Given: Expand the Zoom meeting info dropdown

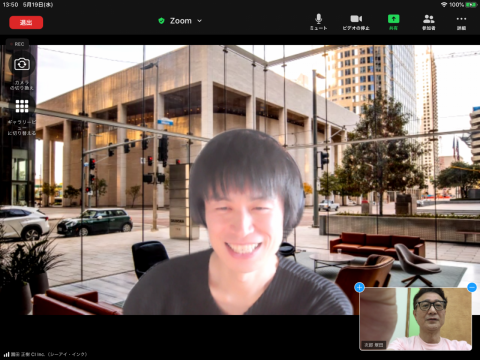Looking at the screenshot, I should pyautogui.click(x=199, y=21).
